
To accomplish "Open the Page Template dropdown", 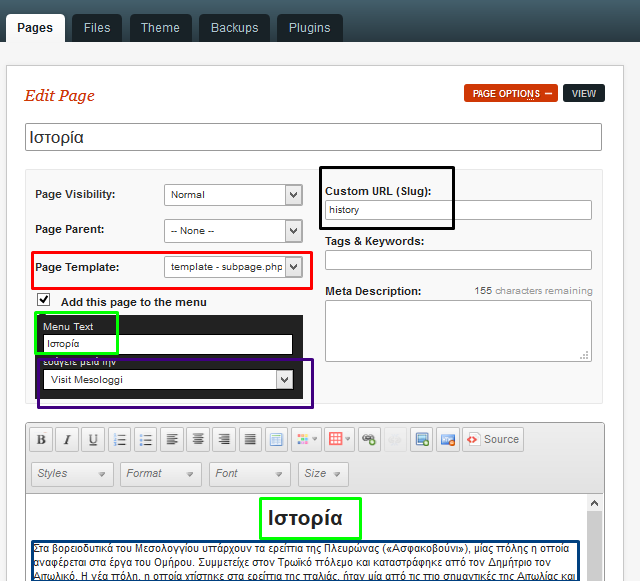I will pyautogui.click(x=233, y=267).
